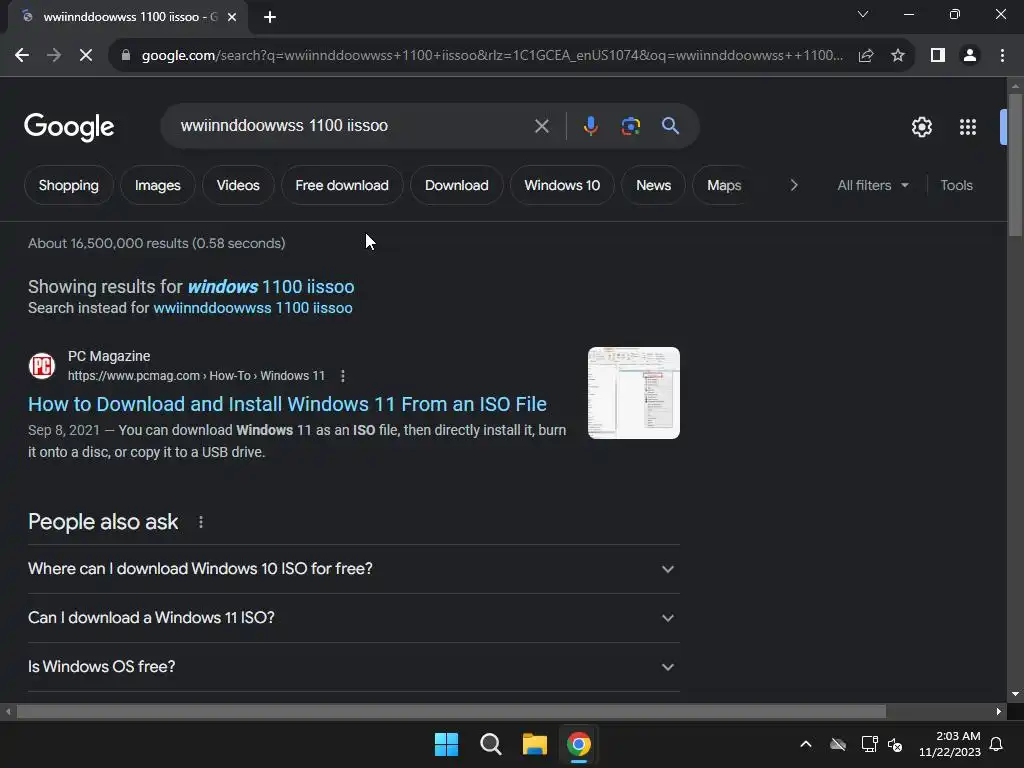This screenshot has height=768, width=1024.
Task: Toggle the Chrome side panel
Action: [x=938, y=56]
